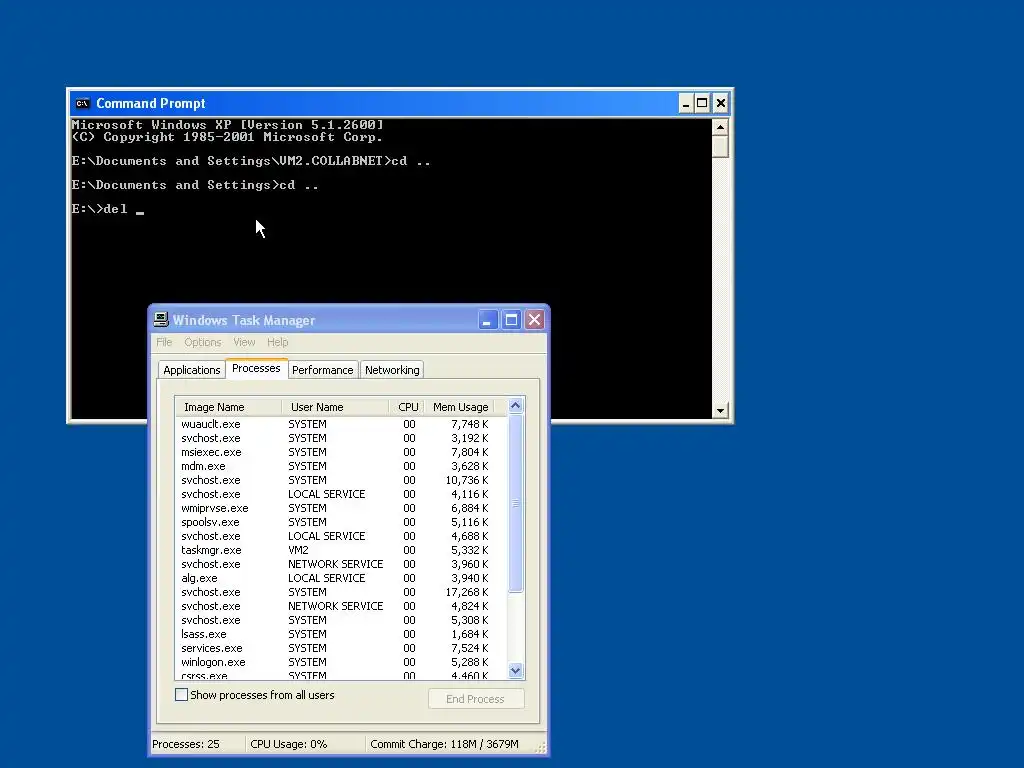Click Command Prompt scrollbar down arrow
1024x768 pixels.
point(720,411)
